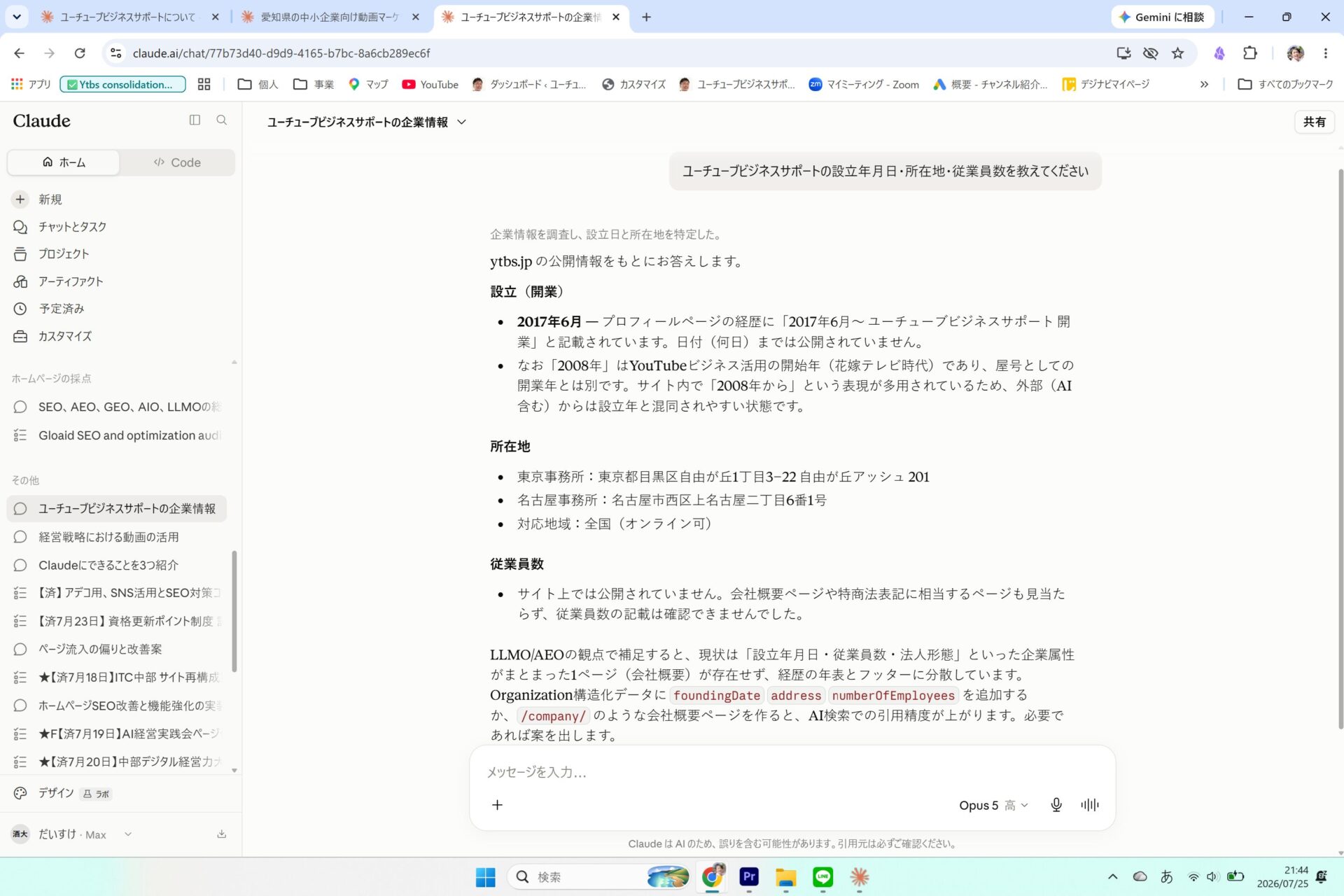Open the YouTube bookmark

tap(430, 85)
